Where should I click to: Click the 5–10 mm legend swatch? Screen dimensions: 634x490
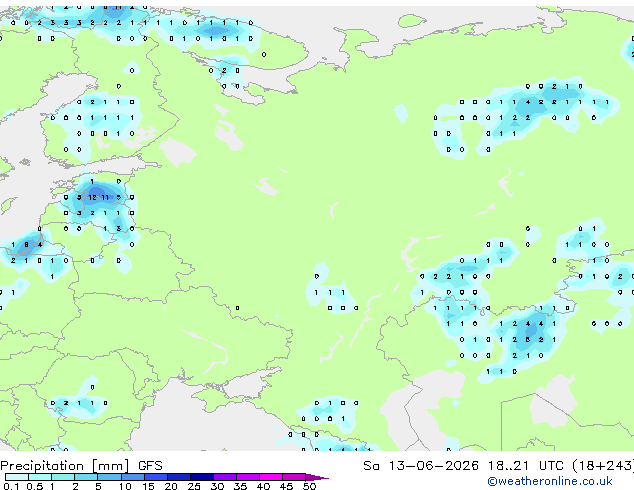(109, 477)
